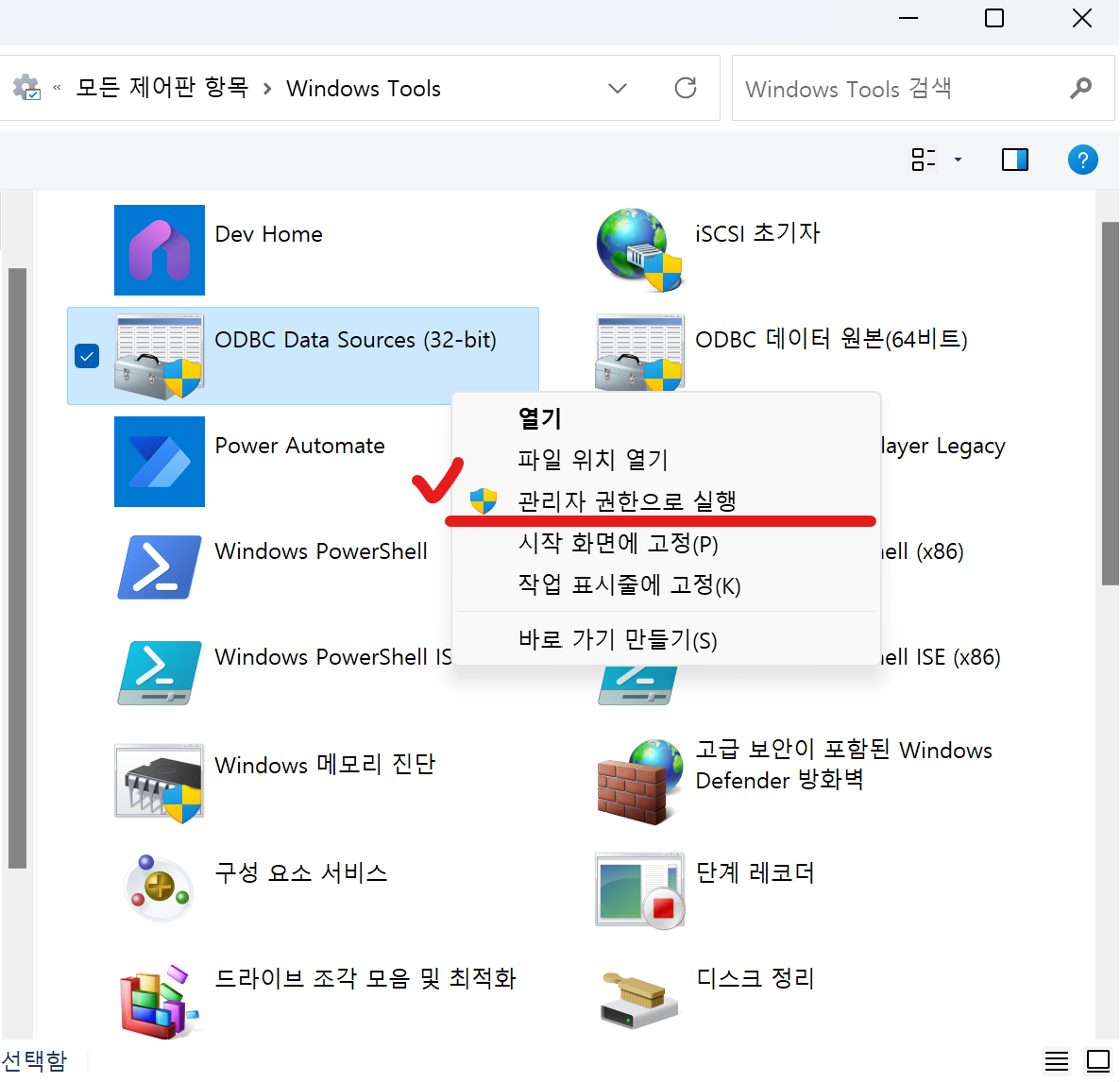The height and width of the screenshot is (1082, 1120).
Task: Click the Dev Home label
Action: pyautogui.click(x=268, y=234)
